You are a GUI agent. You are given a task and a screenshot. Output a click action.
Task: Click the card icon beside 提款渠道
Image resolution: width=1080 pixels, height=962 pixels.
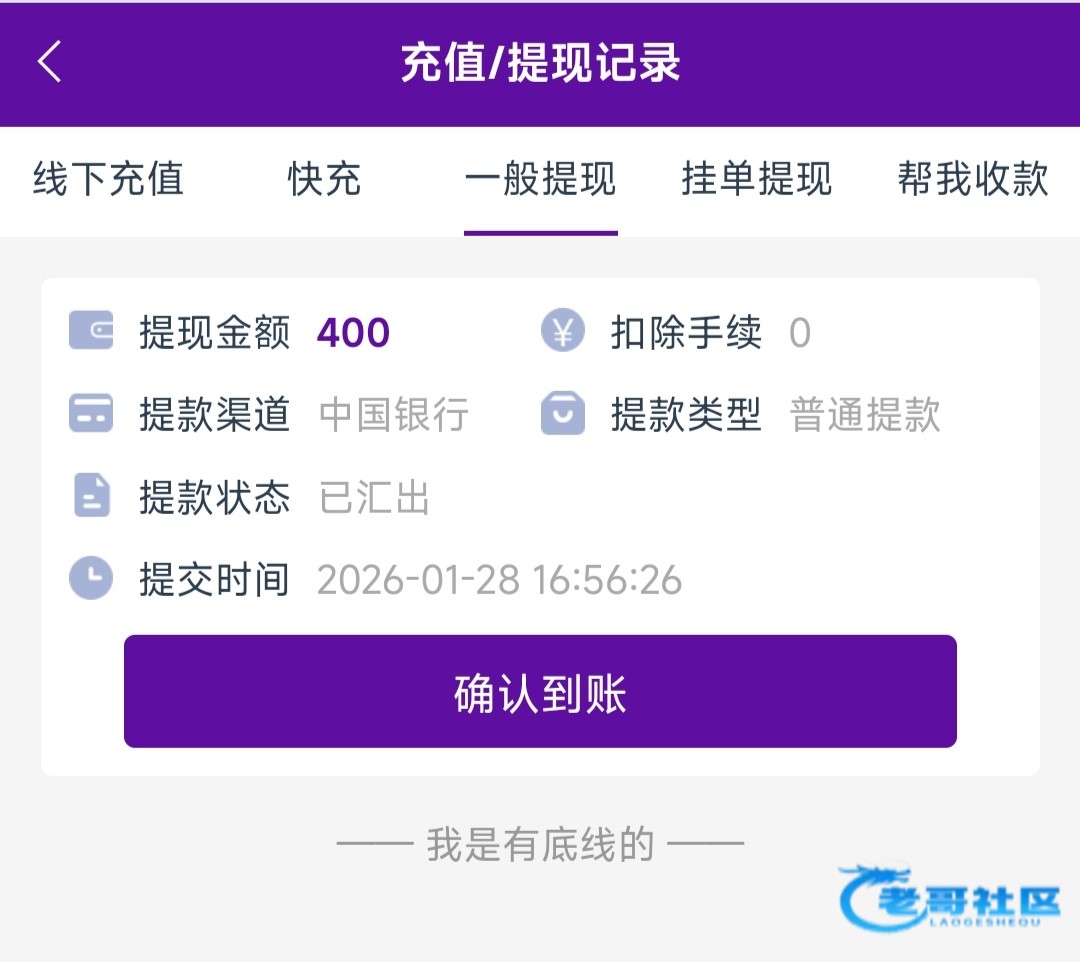tap(91, 413)
